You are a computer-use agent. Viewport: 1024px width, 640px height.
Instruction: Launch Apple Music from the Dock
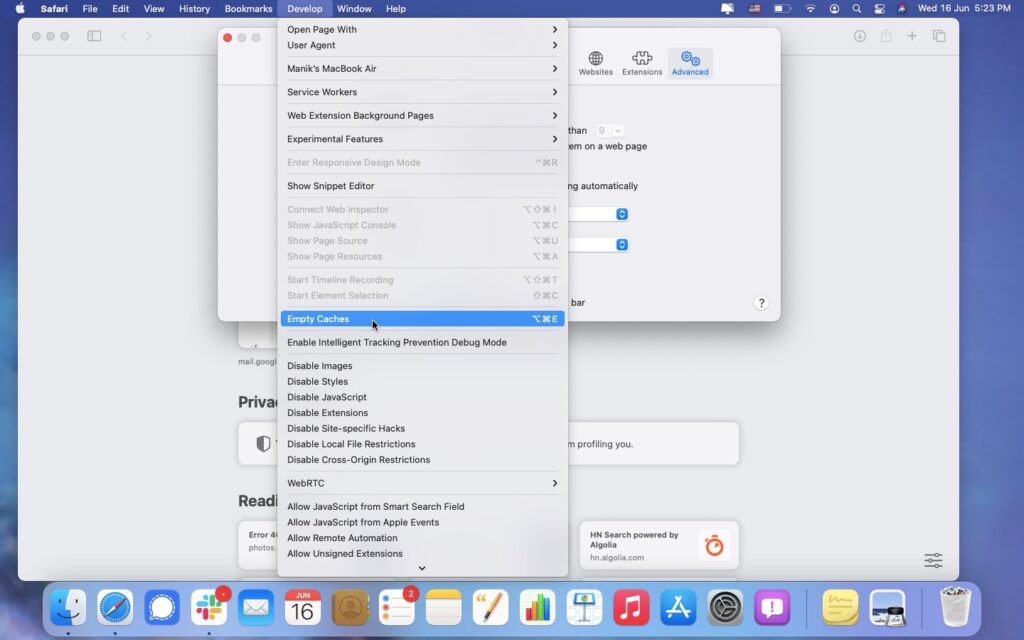[631, 606]
